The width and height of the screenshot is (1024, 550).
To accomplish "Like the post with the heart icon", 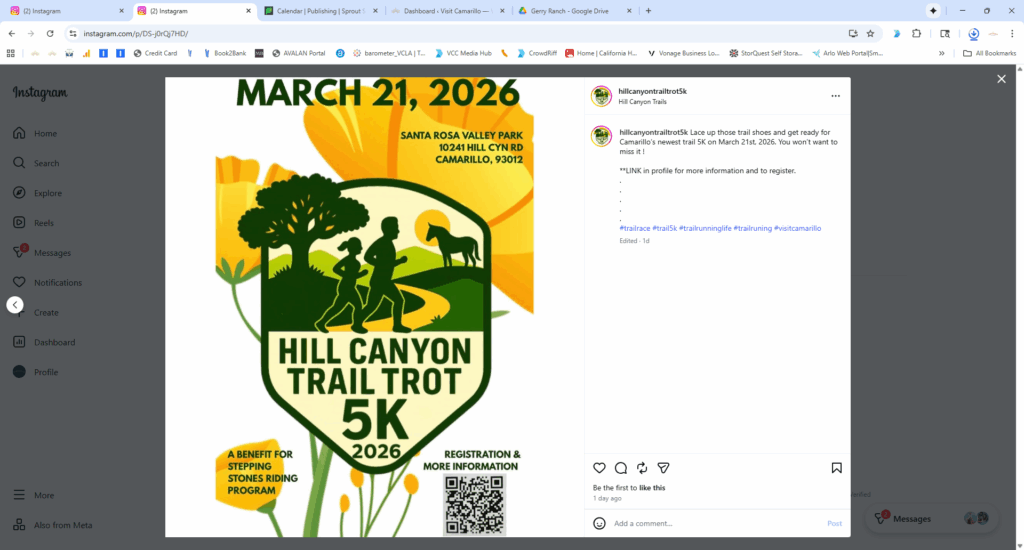I will [599, 468].
